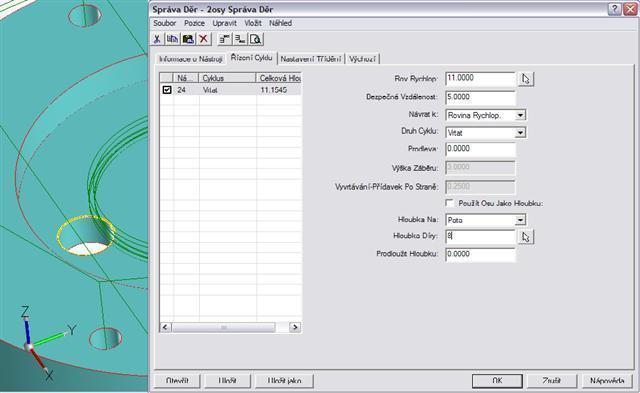Click the Nápověda help button
Screen dimensions: 640x393
pos(607,381)
